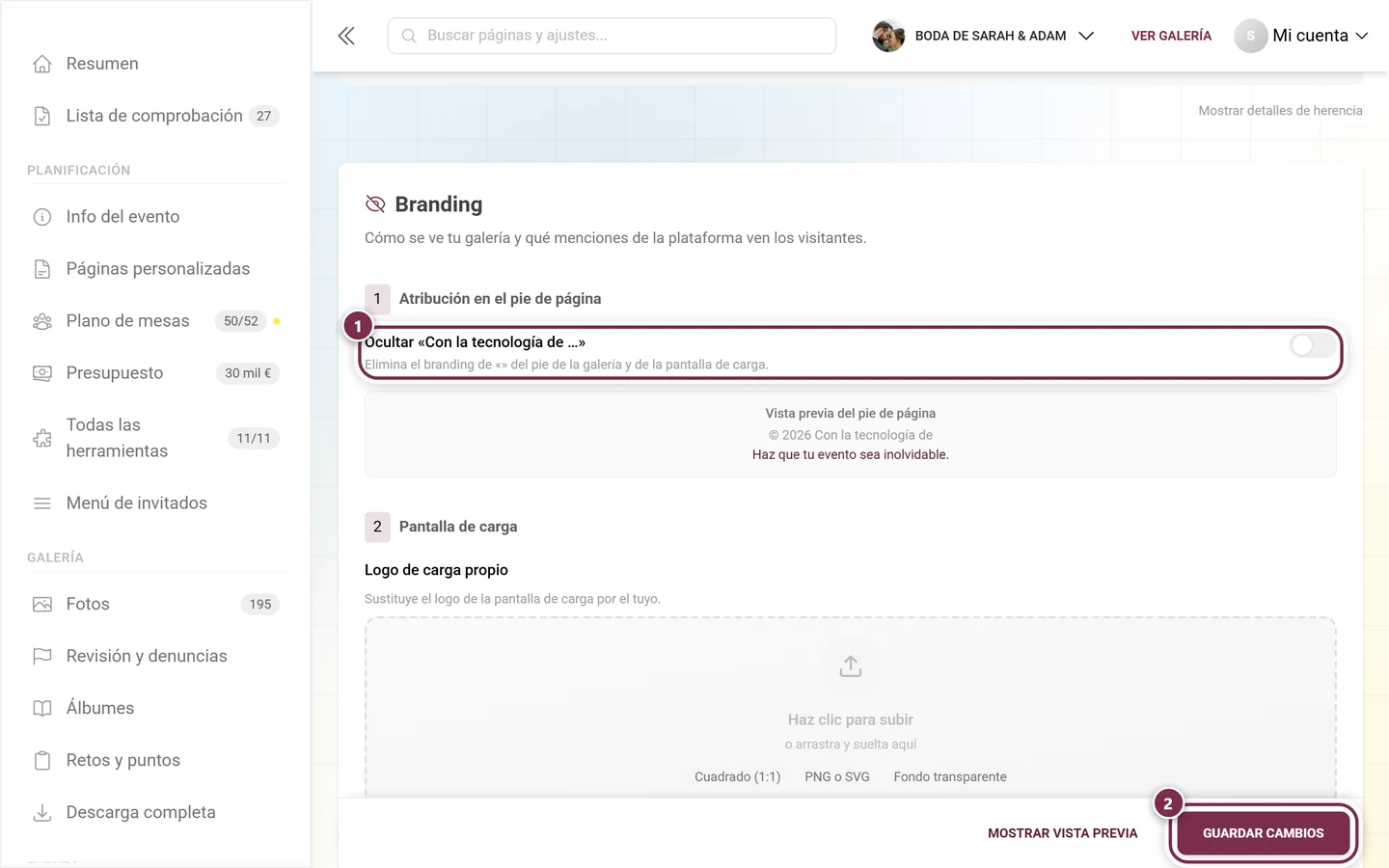Image resolution: width=1389 pixels, height=868 pixels.
Task: Open the Ver galería link
Action: click(1171, 36)
